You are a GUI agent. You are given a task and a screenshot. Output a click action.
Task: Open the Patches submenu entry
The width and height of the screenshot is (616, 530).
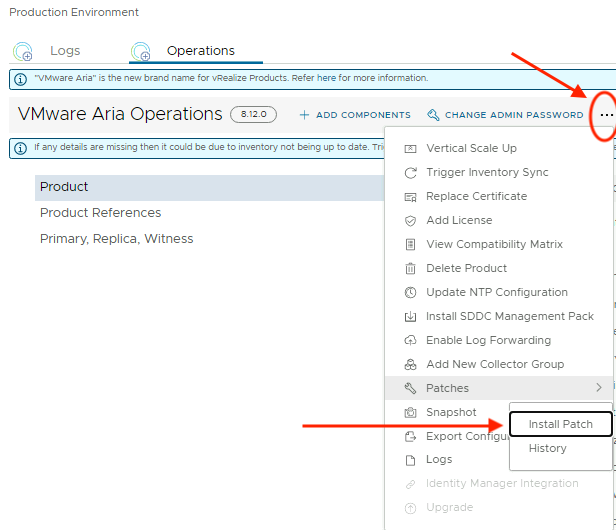(x=499, y=388)
